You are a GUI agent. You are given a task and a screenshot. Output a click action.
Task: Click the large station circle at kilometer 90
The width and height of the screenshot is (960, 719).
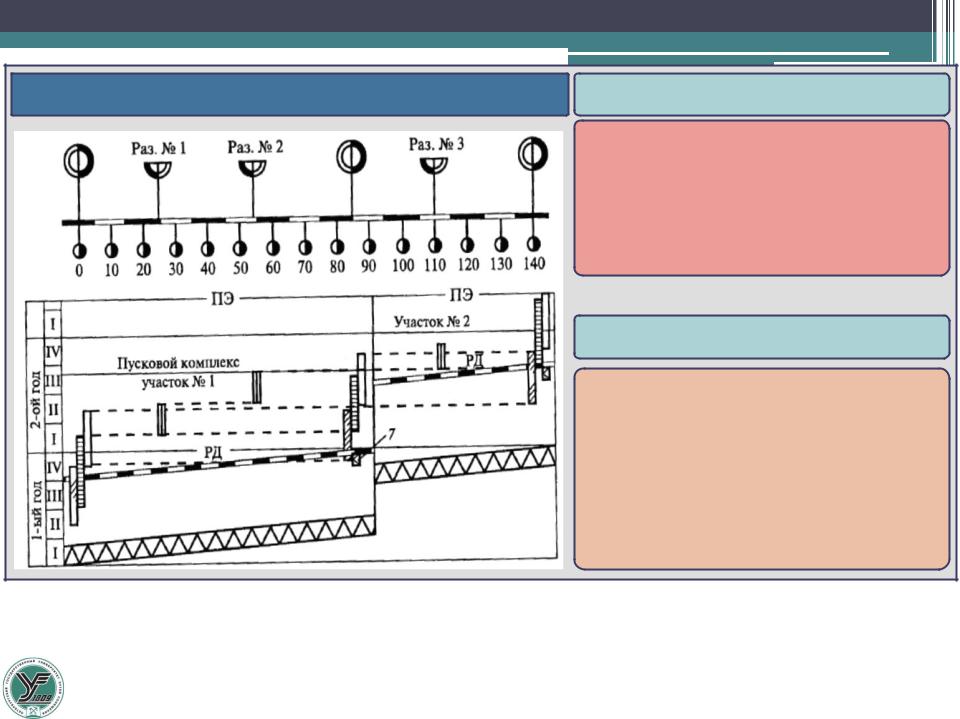pos(351,157)
